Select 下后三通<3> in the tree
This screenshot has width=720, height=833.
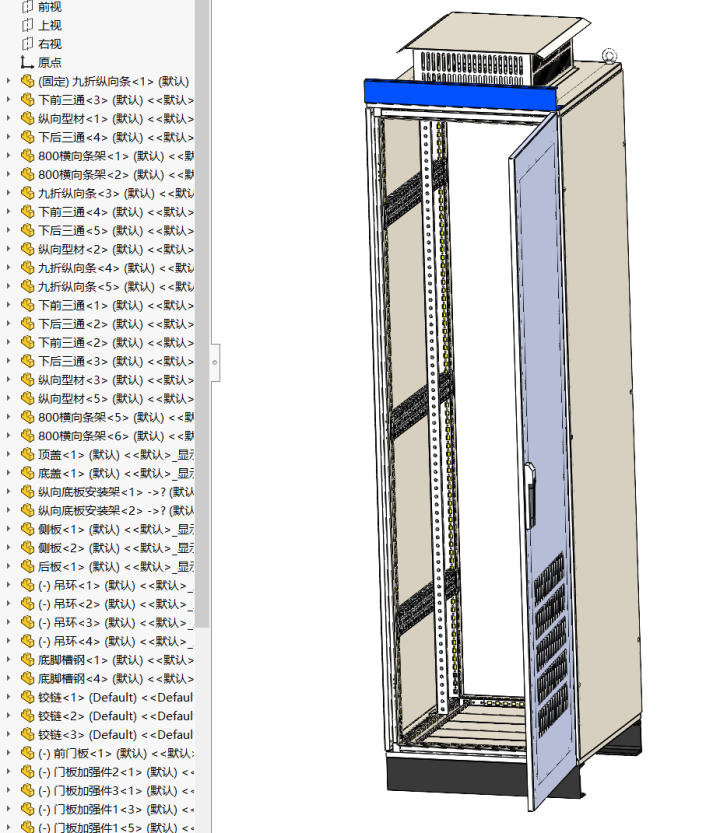(x=116, y=361)
